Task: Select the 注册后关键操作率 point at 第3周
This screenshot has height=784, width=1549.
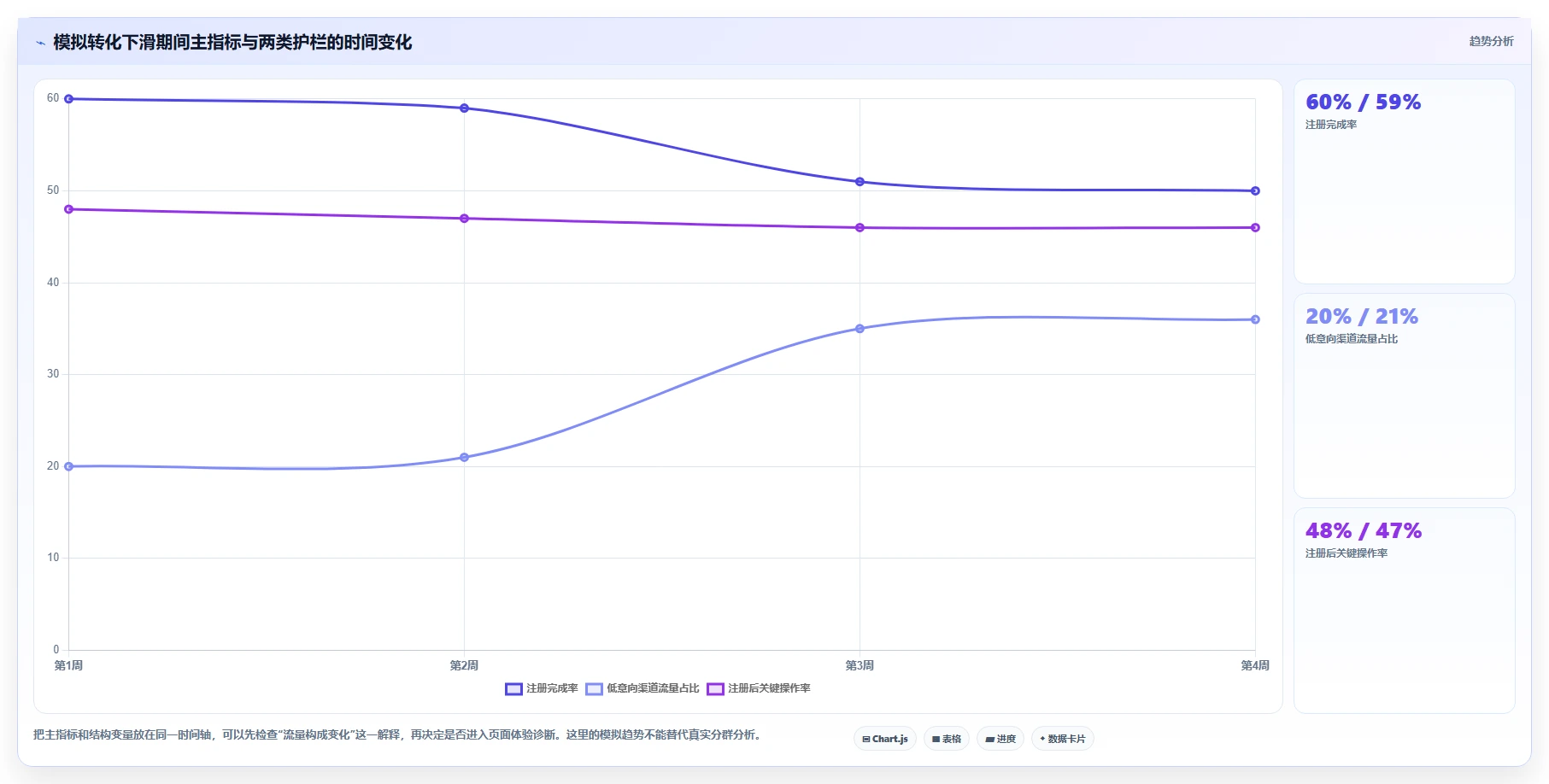Action: click(x=860, y=228)
